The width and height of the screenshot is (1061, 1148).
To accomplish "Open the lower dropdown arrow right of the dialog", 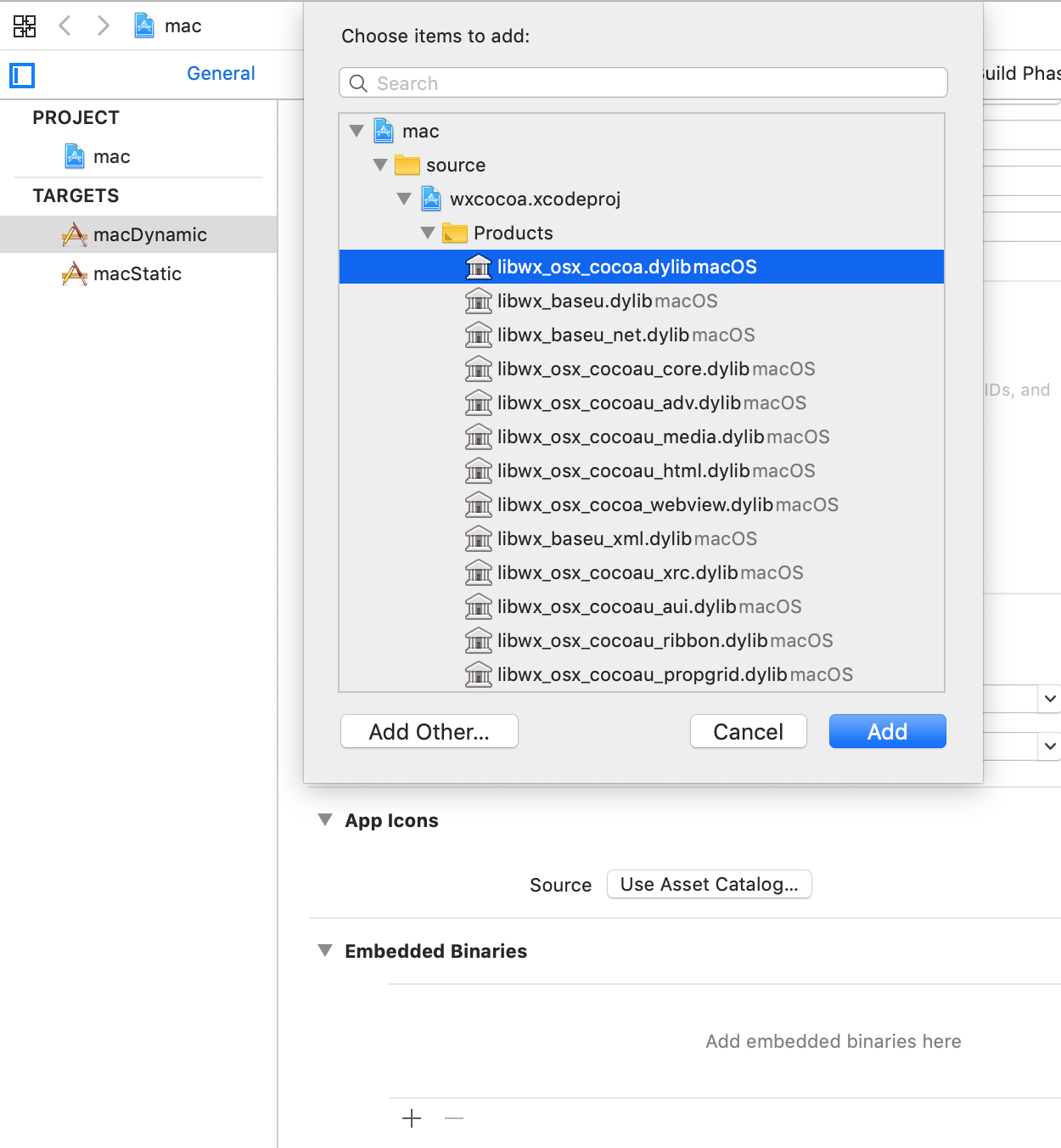I will 1050,746.
